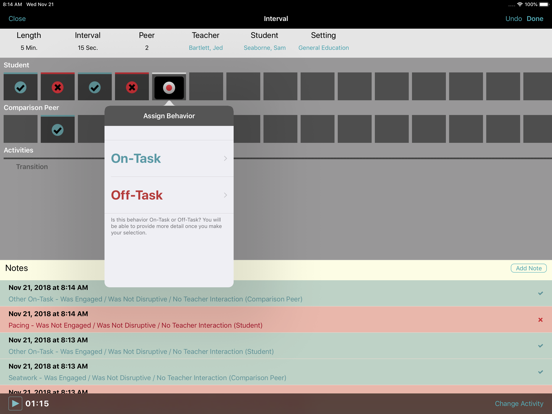The image size is (552, 414).
Task: Select the Transition activity row
Action: tap(32, 167)
